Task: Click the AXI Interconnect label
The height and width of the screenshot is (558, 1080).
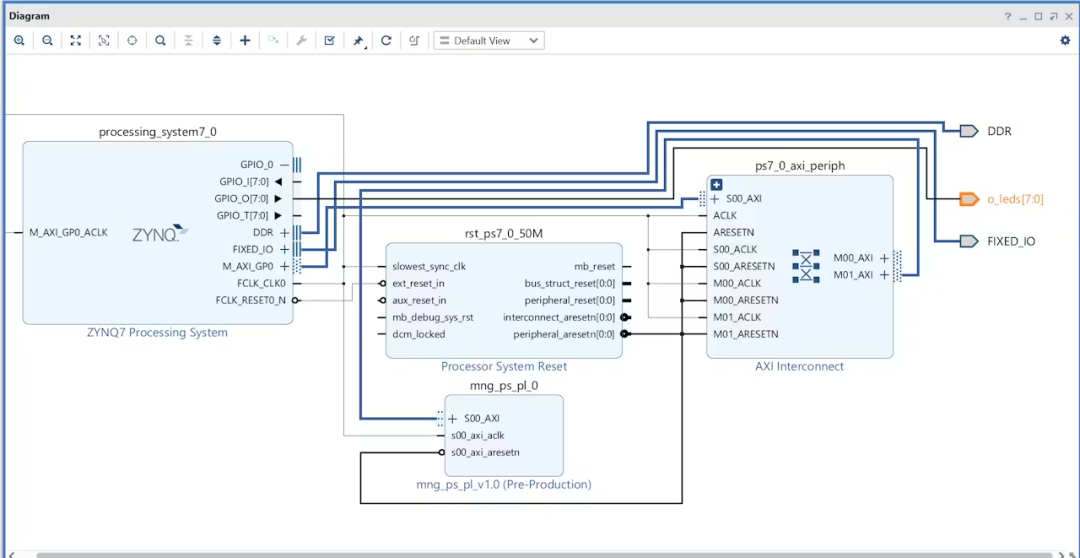Action: (800, 366)
